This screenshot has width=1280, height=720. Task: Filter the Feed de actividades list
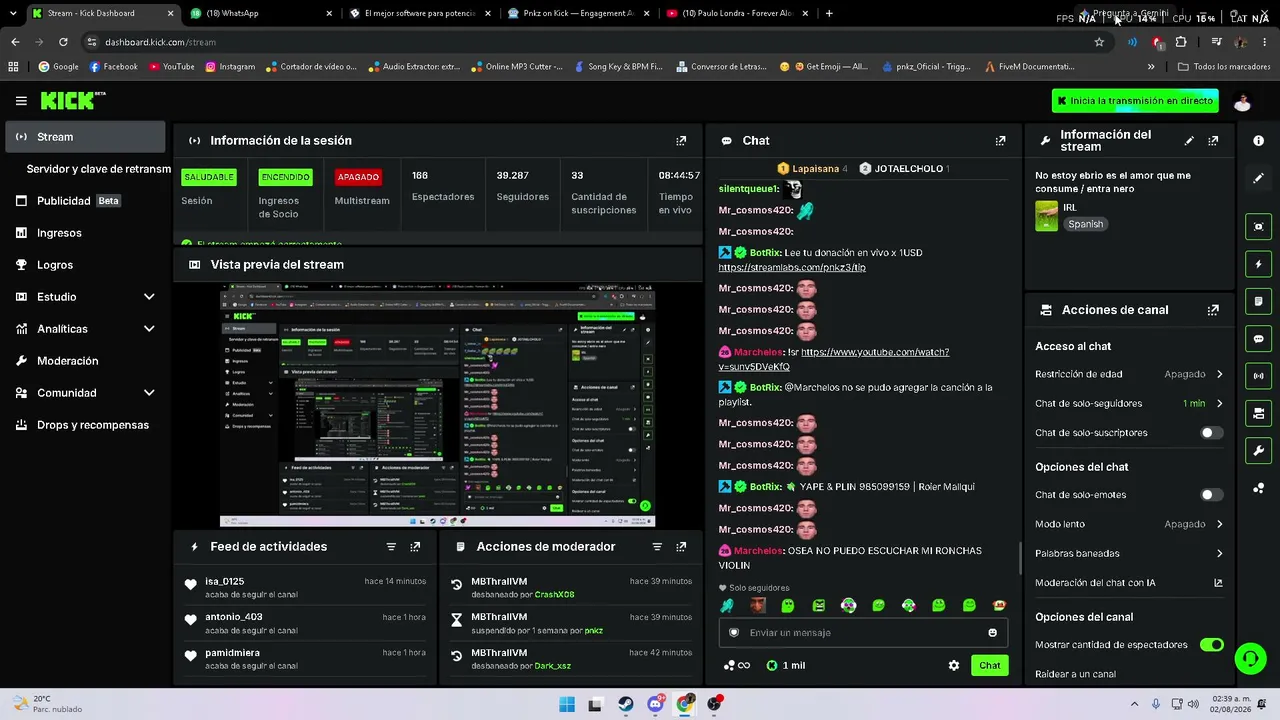coord(391,547)
